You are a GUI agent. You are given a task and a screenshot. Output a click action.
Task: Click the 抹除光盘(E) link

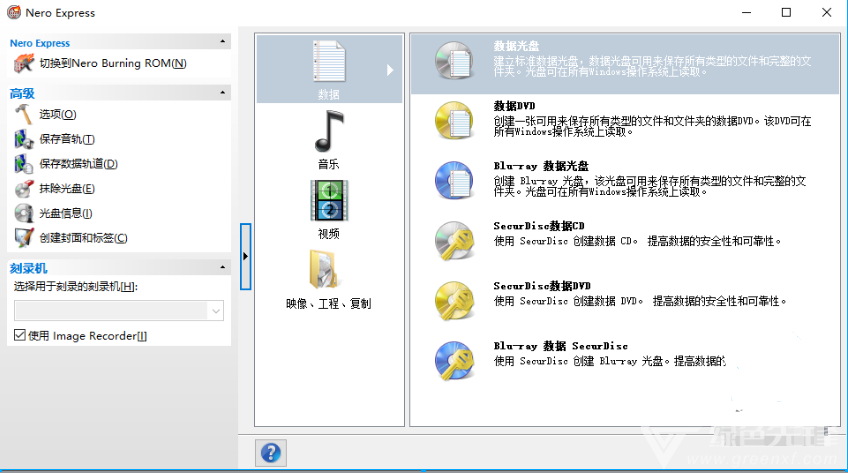(67, 189)
